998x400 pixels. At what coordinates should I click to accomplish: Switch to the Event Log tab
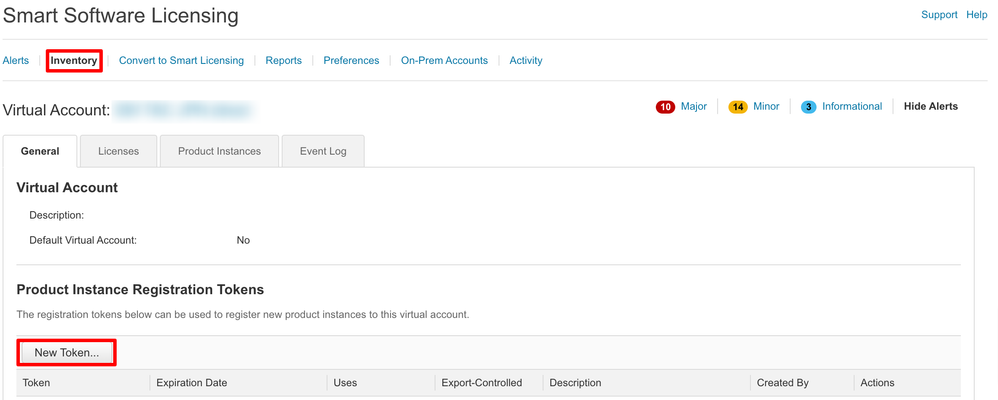click(323, 151)
